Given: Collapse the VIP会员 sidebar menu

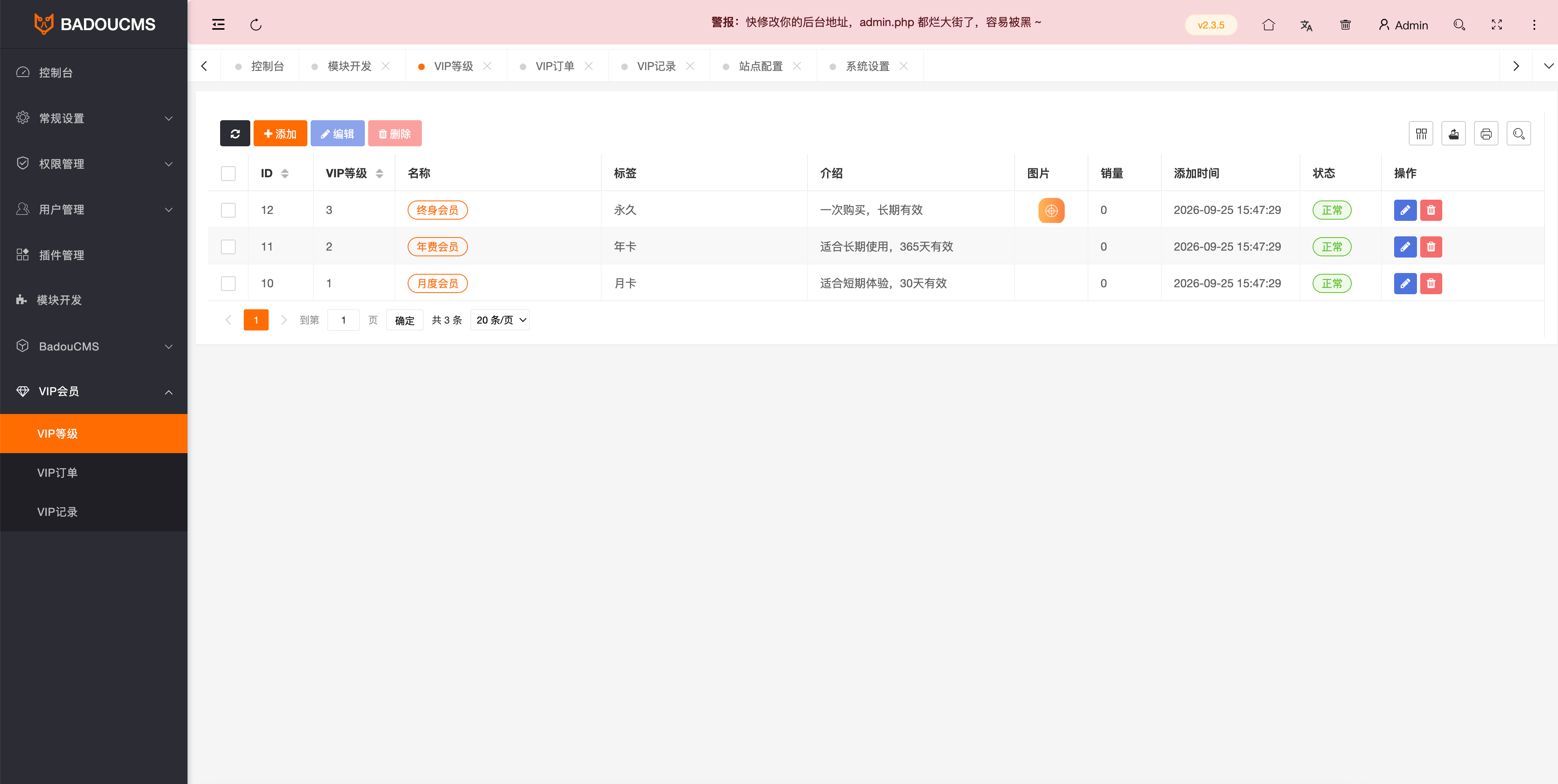Looking at the screenshot, I should (94, 392).
